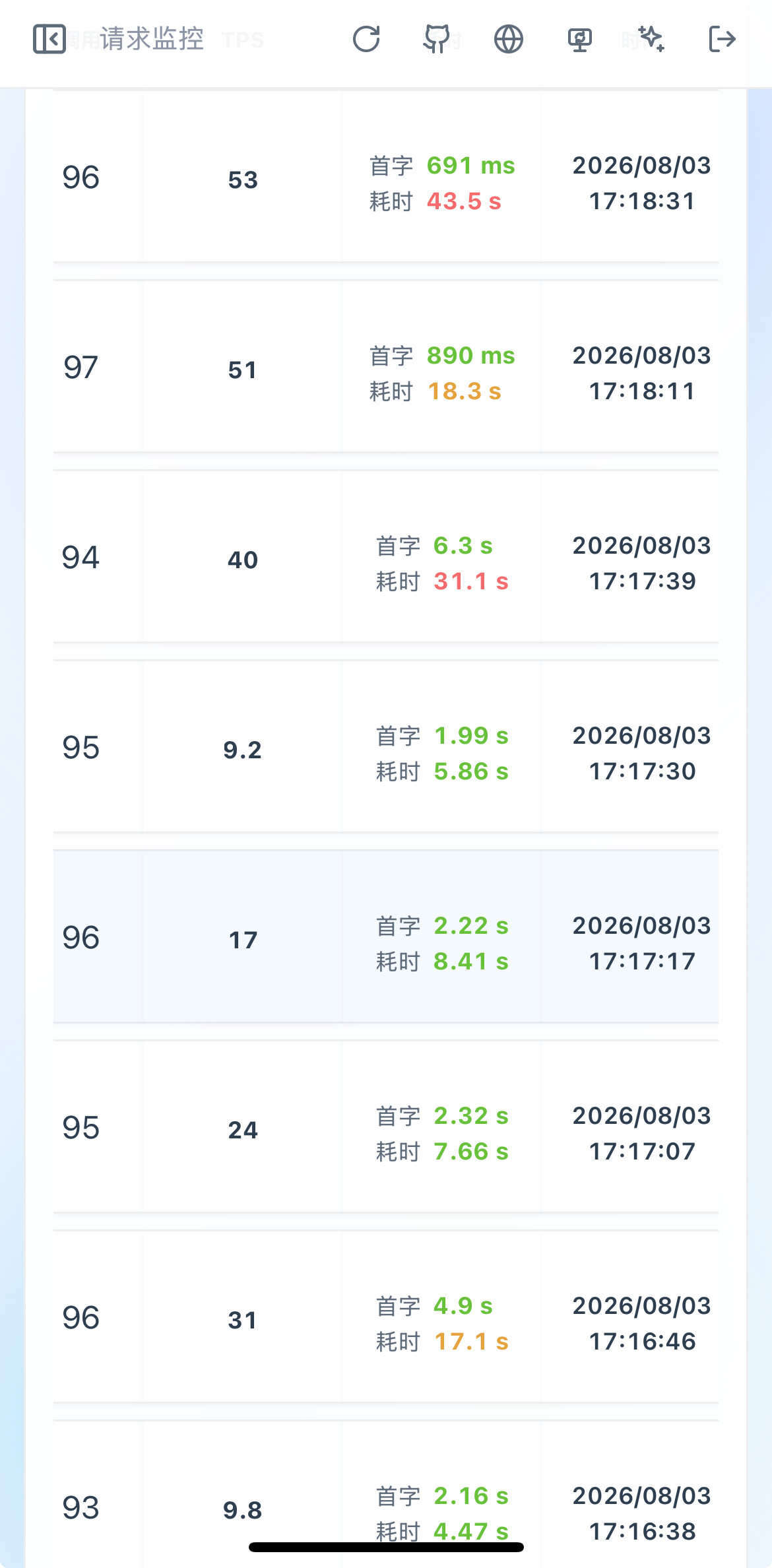Click the logout arrow icon
772x1568 pixels.
click(x=722, y=39)
